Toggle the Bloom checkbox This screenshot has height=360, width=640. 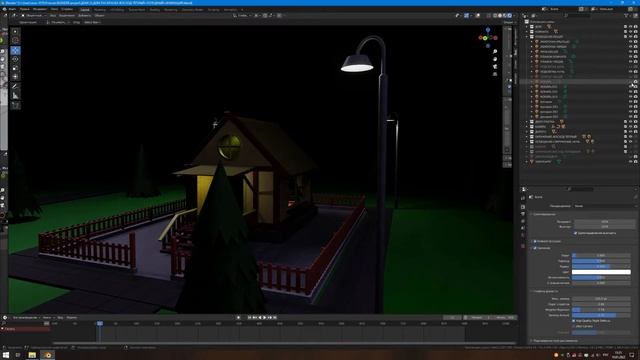pyautogui.click(x=535, y=248)
